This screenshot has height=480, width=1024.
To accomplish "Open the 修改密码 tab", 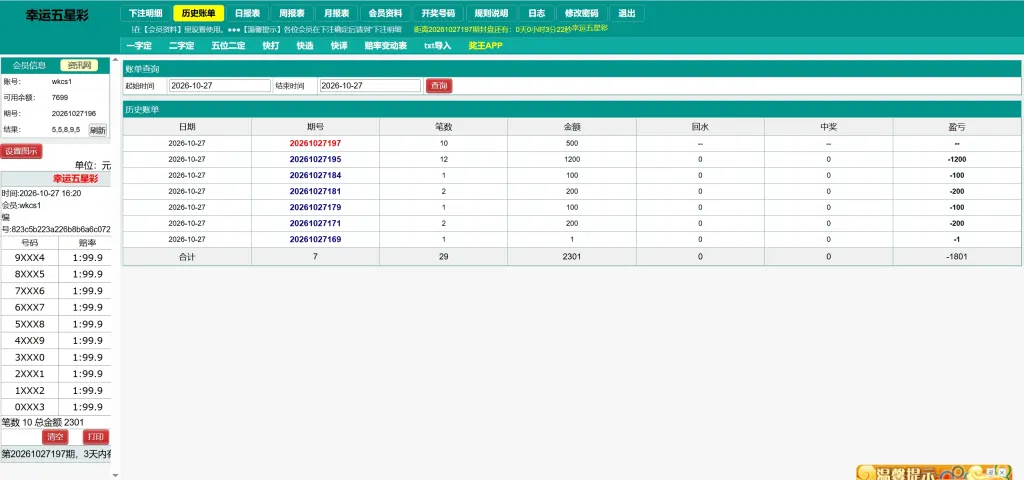I will pos(581,13).
